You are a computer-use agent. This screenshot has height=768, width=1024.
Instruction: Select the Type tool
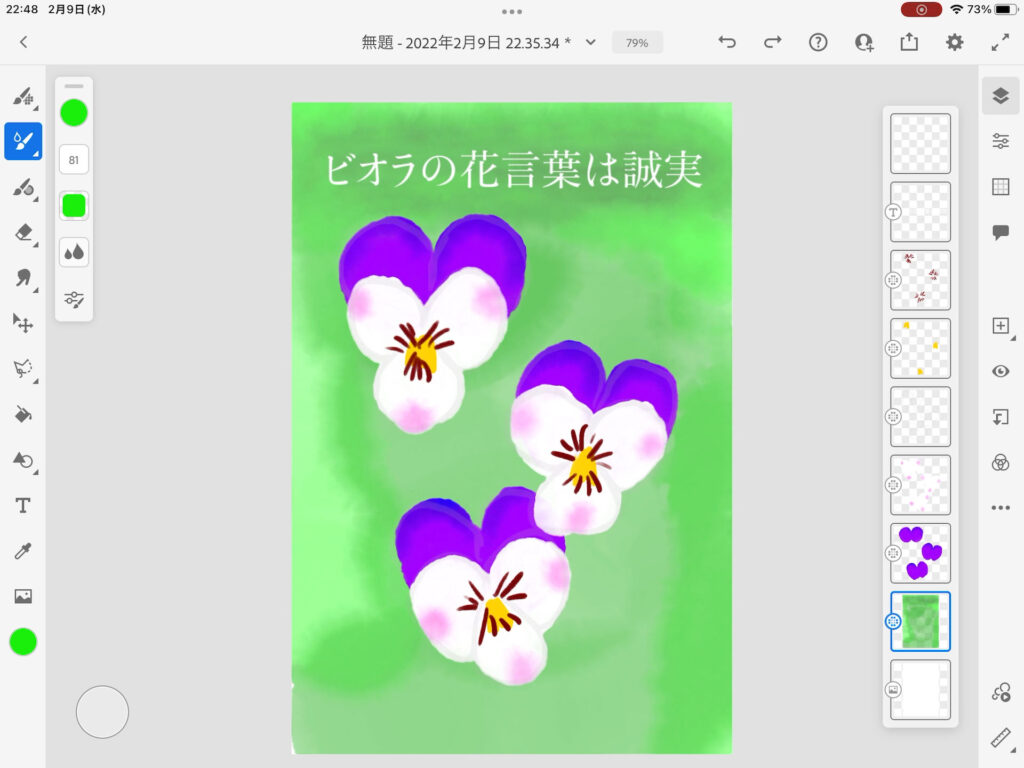tap(23, 505)
